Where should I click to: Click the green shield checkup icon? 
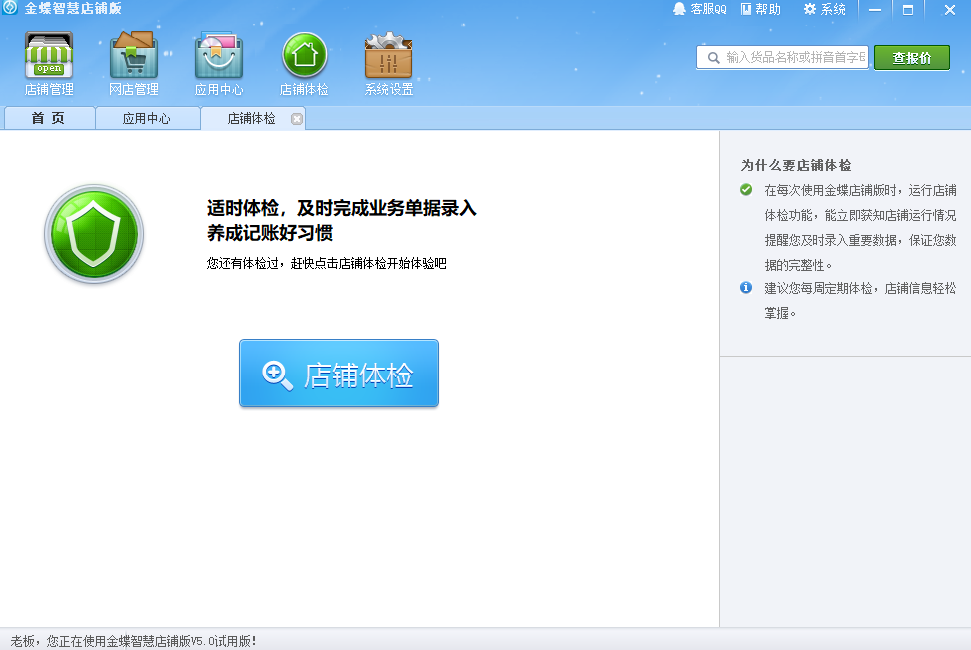pyautogui.click(x=94, y=234)
